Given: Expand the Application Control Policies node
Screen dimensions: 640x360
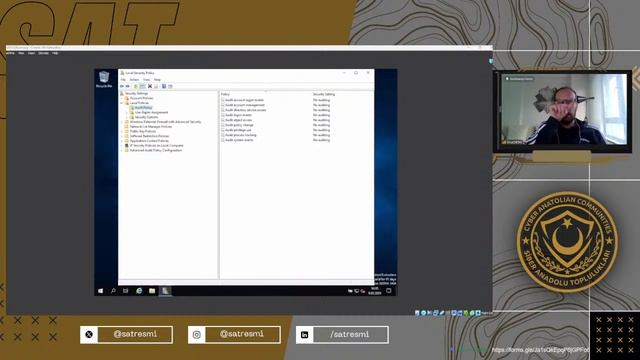Looking at the screenshot, I should pyautogui.click(x=122, y=141).
